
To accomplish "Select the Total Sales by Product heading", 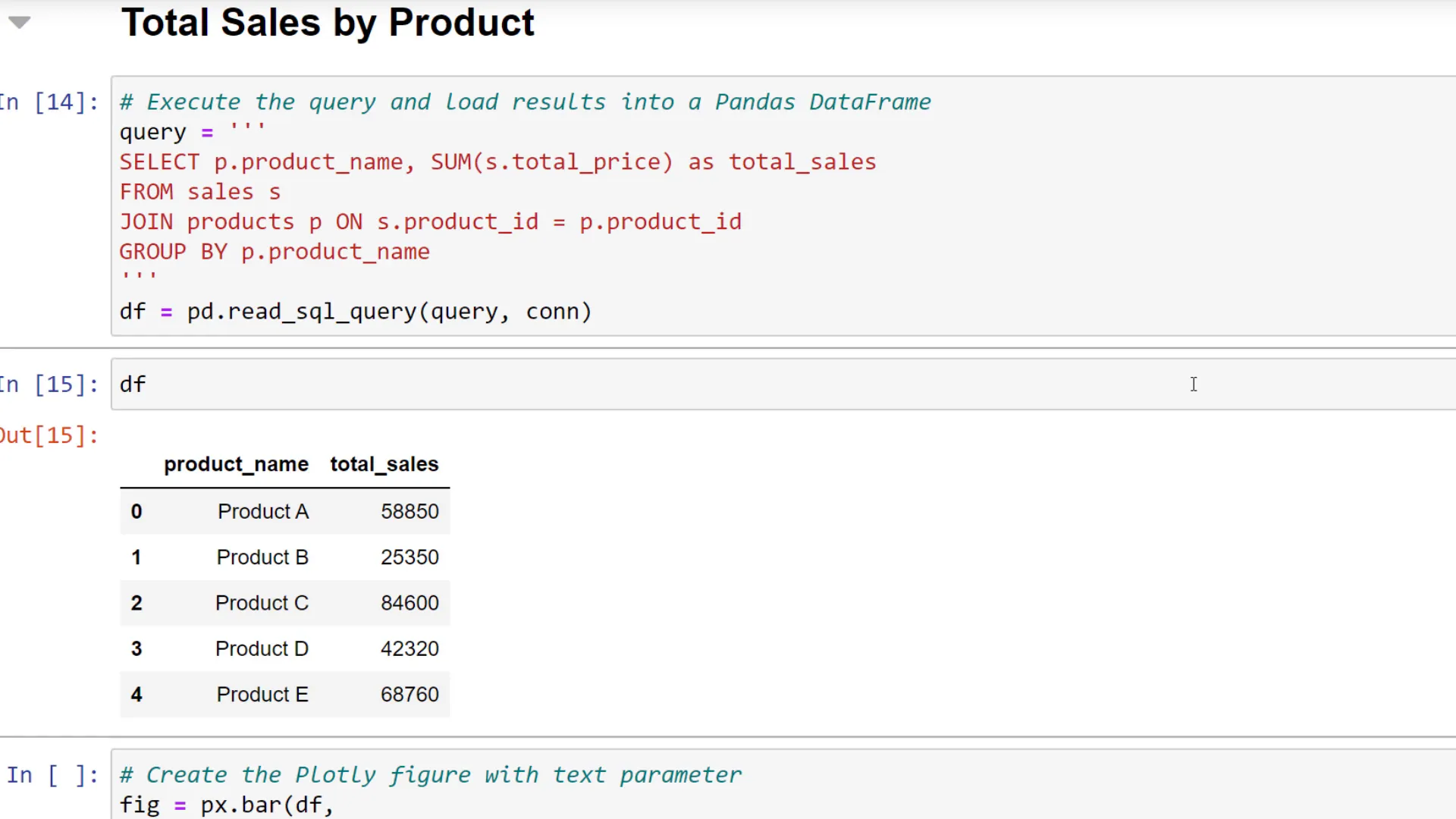I will (x=328, y=23).
